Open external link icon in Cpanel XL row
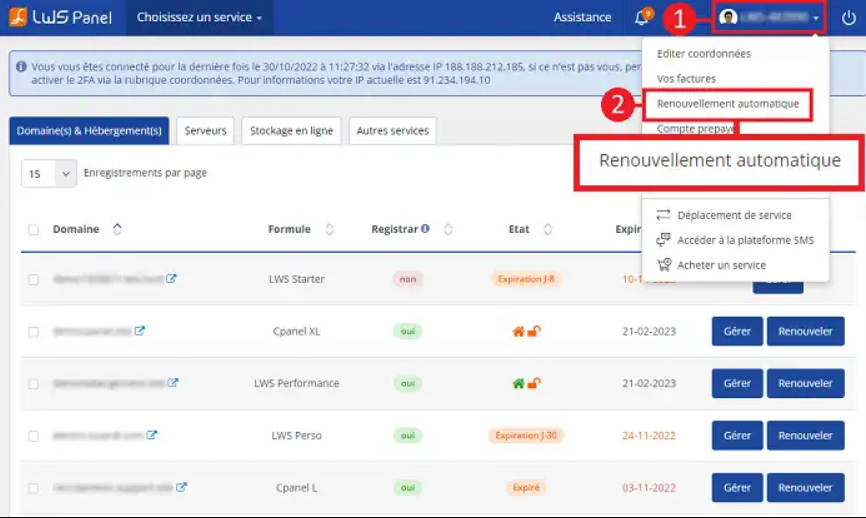866x518 pixels. pos(140,330)
